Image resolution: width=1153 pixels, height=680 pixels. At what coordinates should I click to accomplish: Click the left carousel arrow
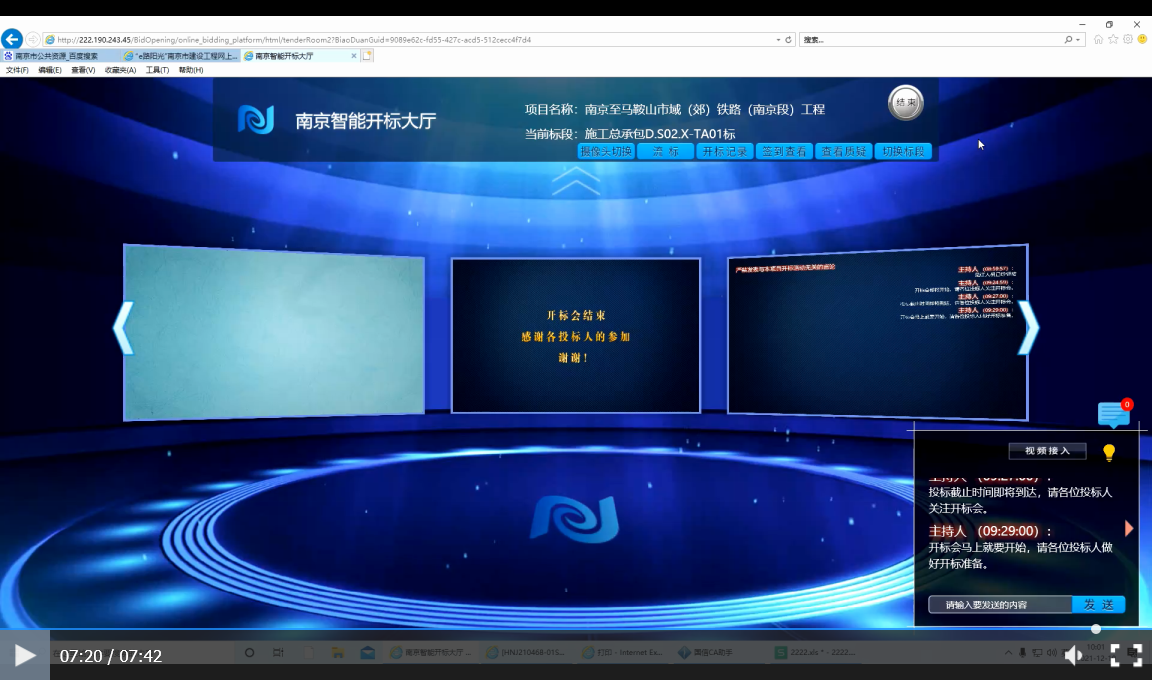click(x=124, y=328)
